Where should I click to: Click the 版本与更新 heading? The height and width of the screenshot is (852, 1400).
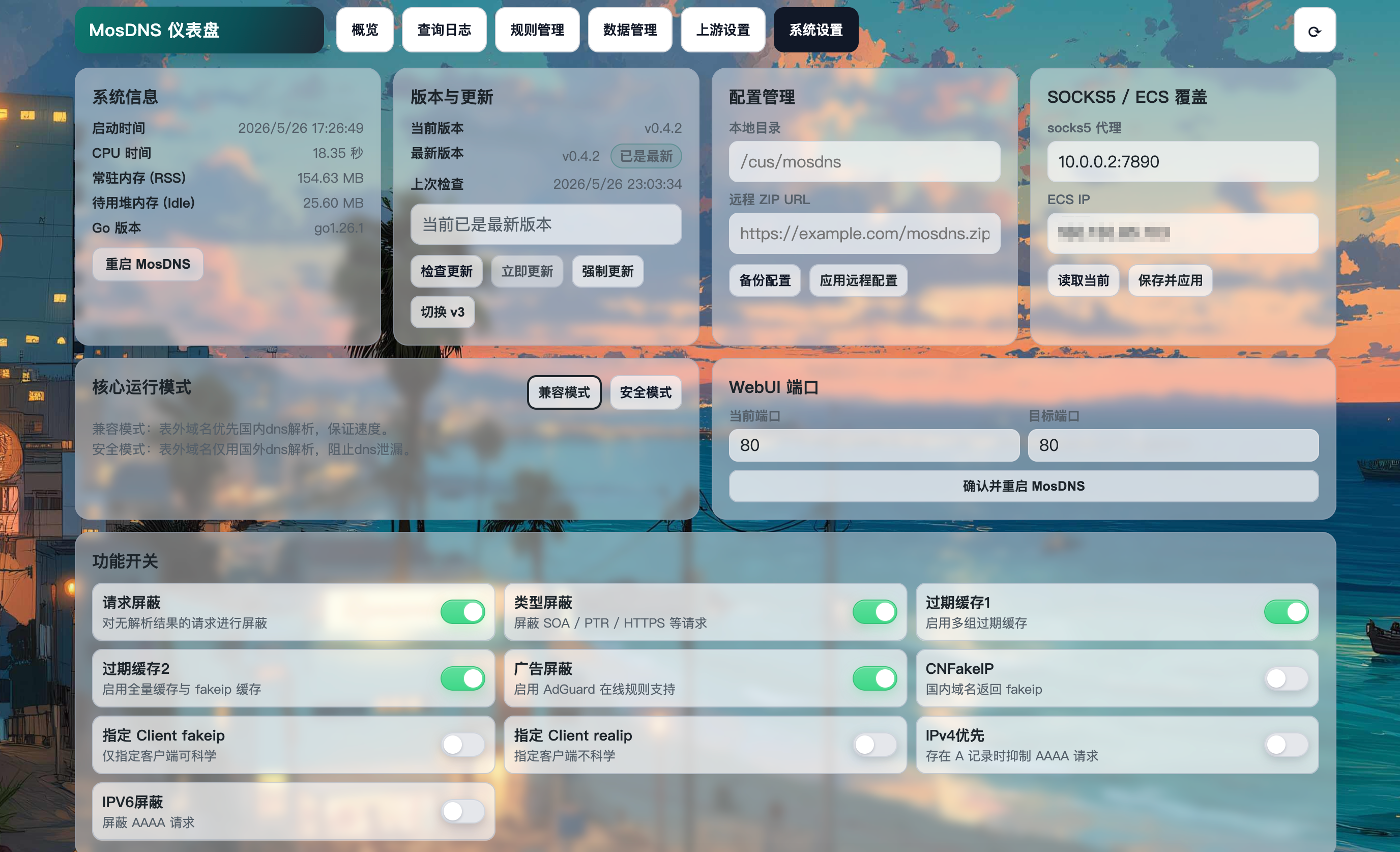(452, 97)
